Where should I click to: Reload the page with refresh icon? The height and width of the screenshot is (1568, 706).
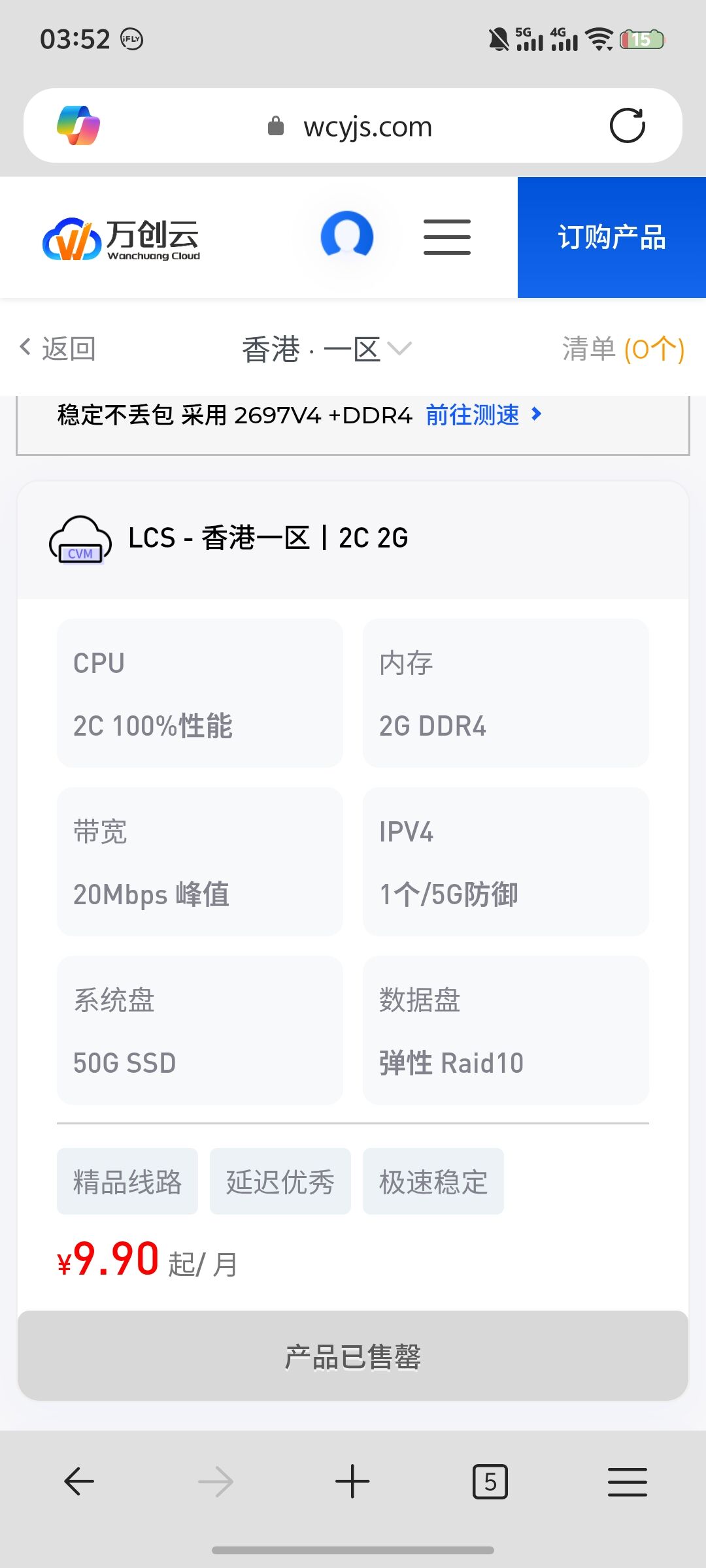click(x=627, y=125)
